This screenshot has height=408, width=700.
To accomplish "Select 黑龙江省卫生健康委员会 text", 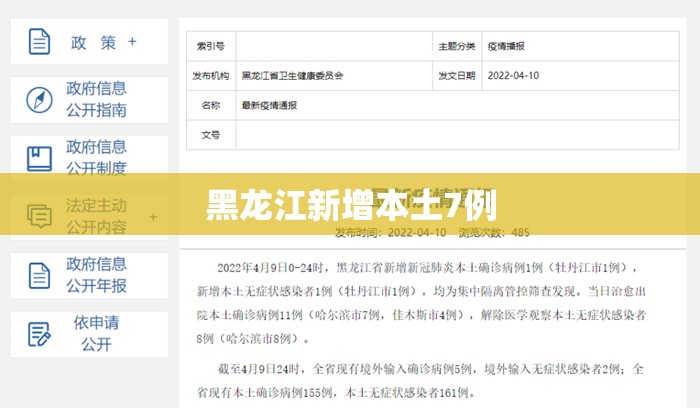I will (292, 75).
